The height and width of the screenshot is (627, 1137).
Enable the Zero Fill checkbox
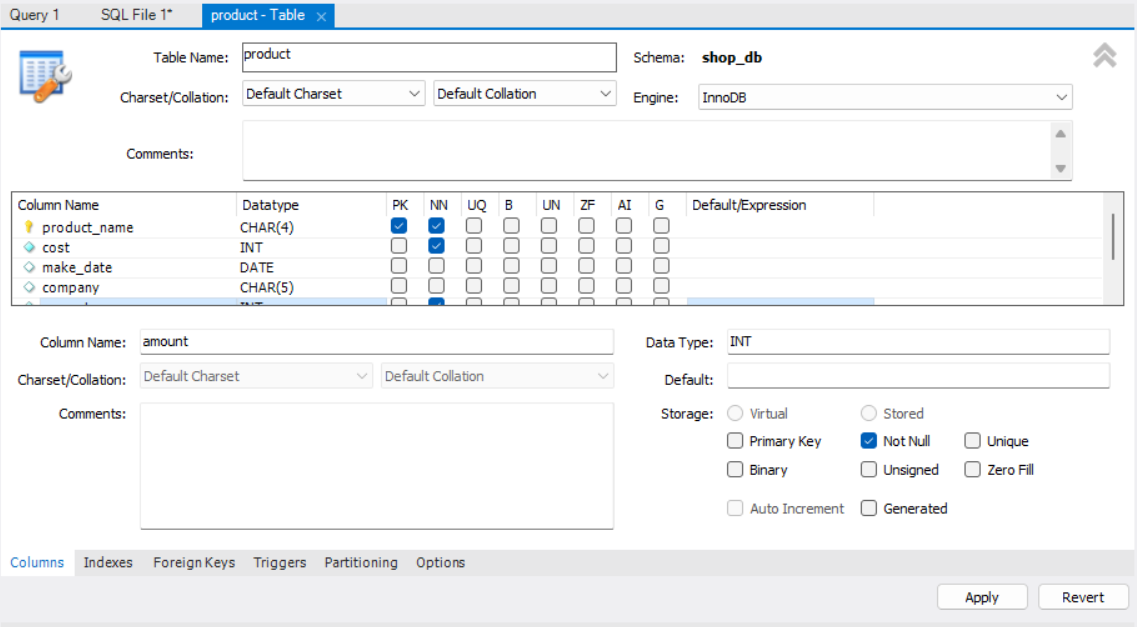972,470
